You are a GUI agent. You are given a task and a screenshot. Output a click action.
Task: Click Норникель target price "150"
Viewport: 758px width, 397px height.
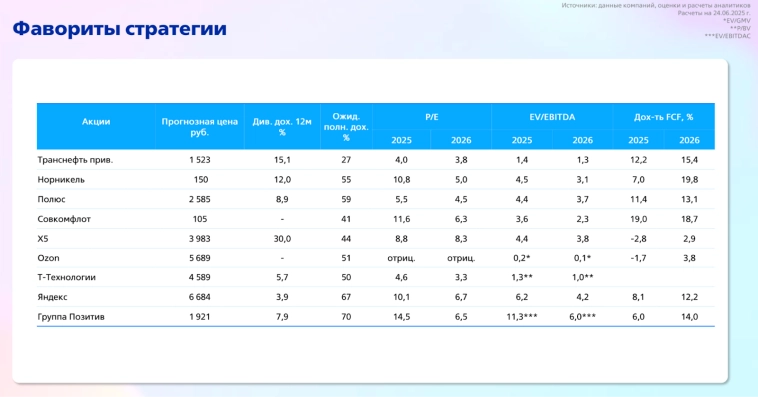point(201,180)
